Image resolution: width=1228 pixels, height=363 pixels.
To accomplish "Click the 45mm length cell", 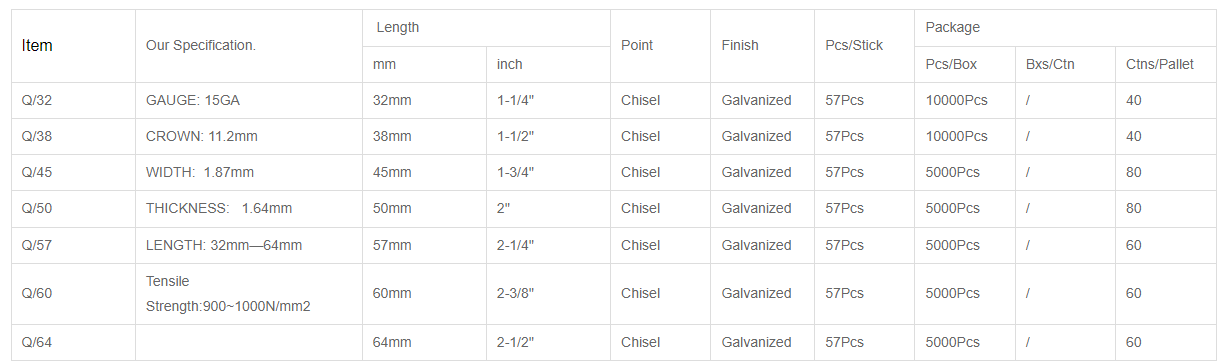I will click(425, 172).
